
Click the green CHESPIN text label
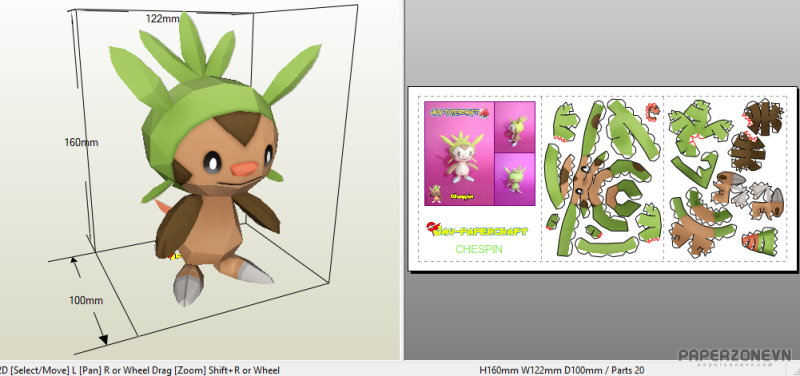479,249
